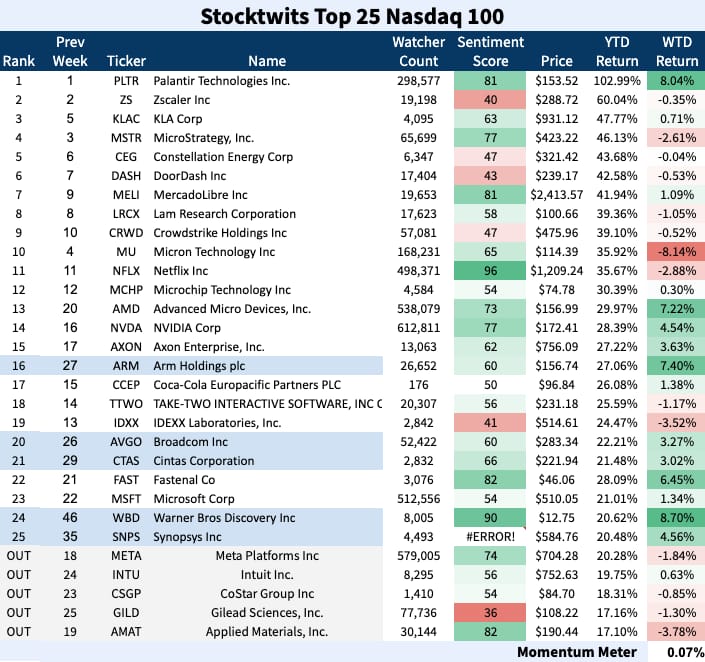Select the SNPS ticker cell
Screen dimensions: 705x662
click(x=126, y=537)
